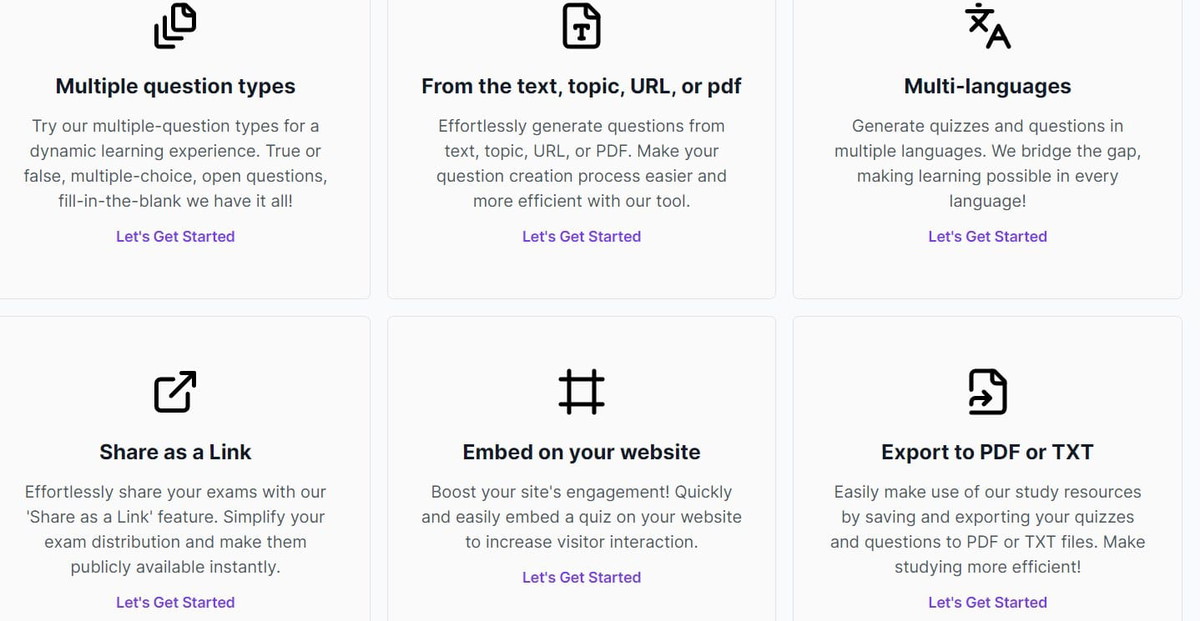Click the Multi-languages heading
1200x621 pixels.
(x=987, y=86)
